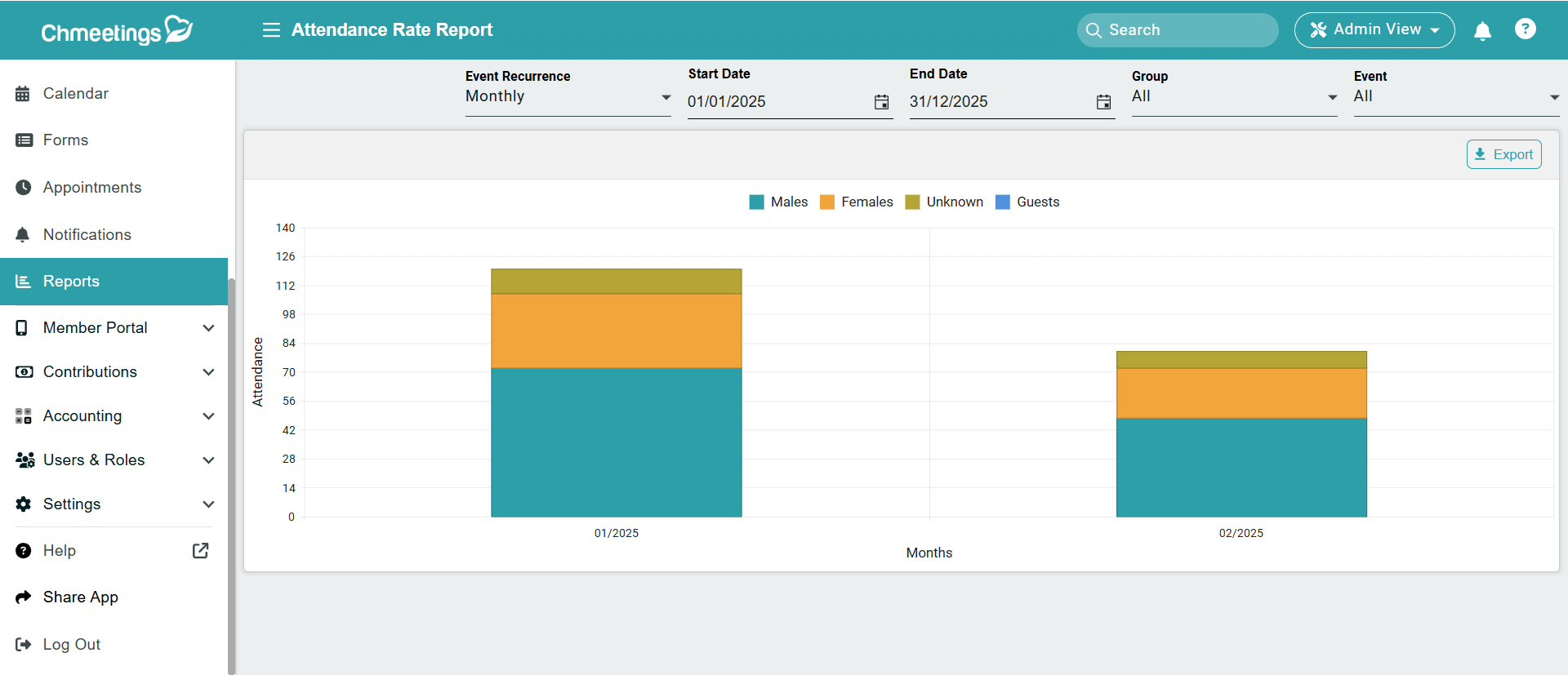Click the Start Date input field
The image size is (1568, 675).
(x=791, y=102)
